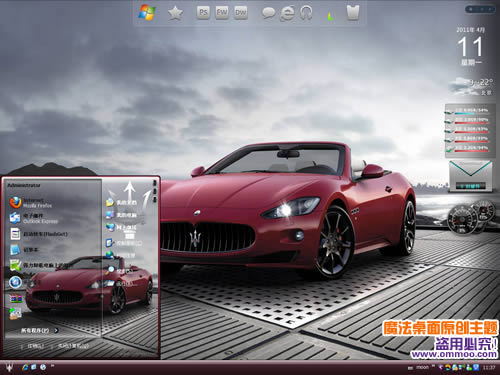Launch Dreamweaver from the DW dock icon

click(241, 13)
